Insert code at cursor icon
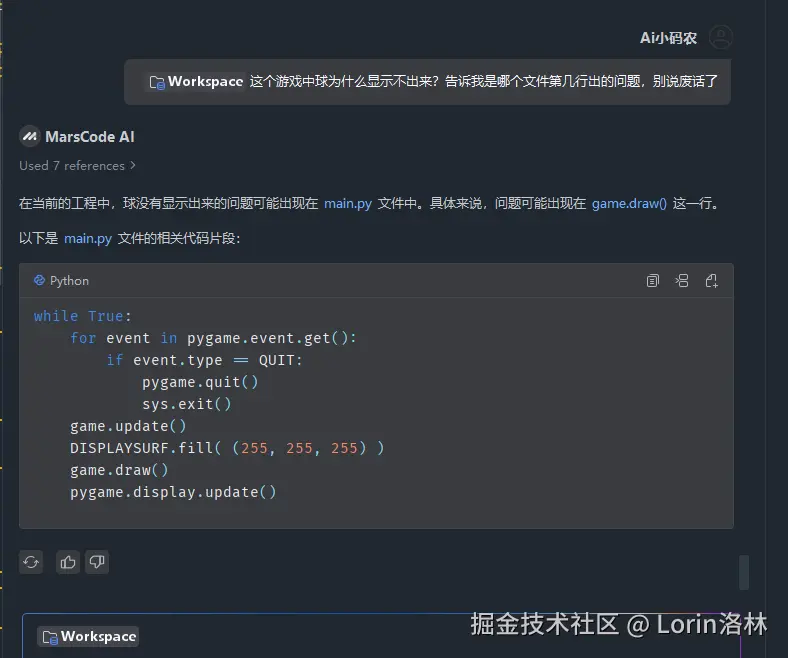 pyautogui.click(x=682, y=280)
